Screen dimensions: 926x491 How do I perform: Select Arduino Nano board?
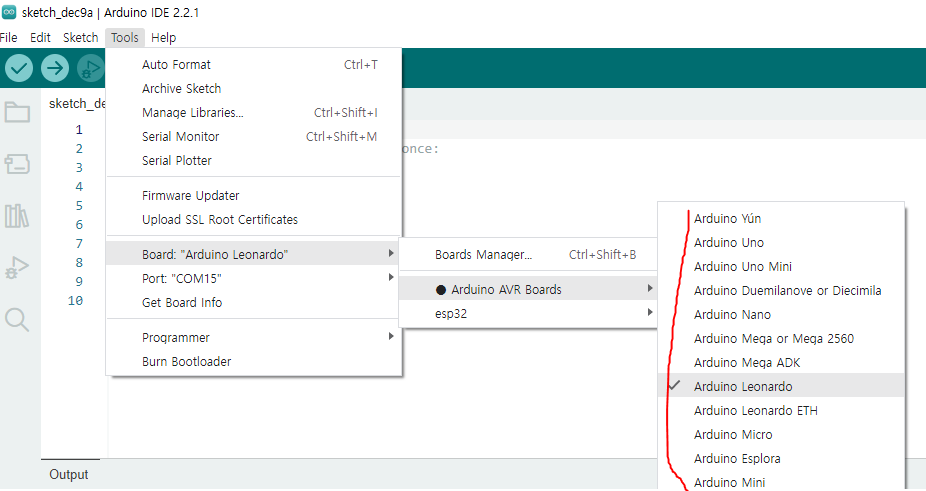point(781,315)
